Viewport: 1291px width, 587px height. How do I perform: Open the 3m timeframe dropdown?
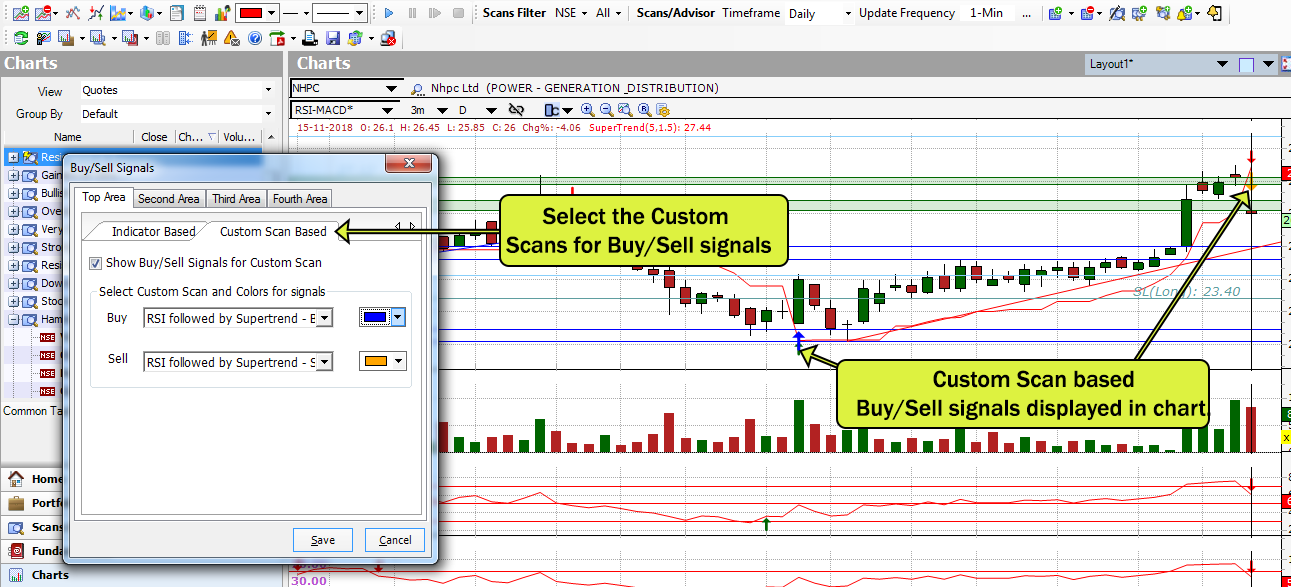(x=443, y=110)
